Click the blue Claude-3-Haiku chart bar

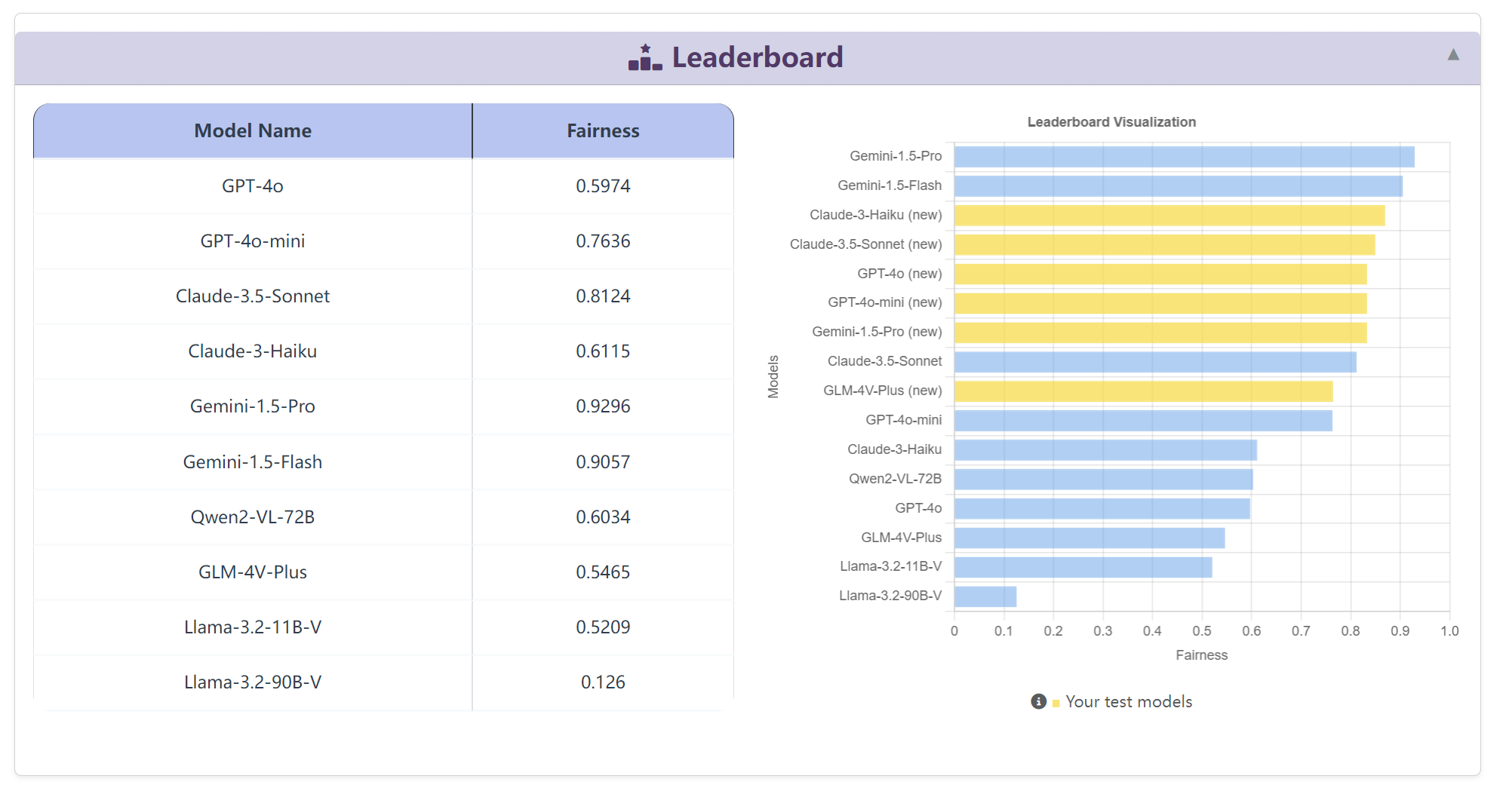[1105, 450]
